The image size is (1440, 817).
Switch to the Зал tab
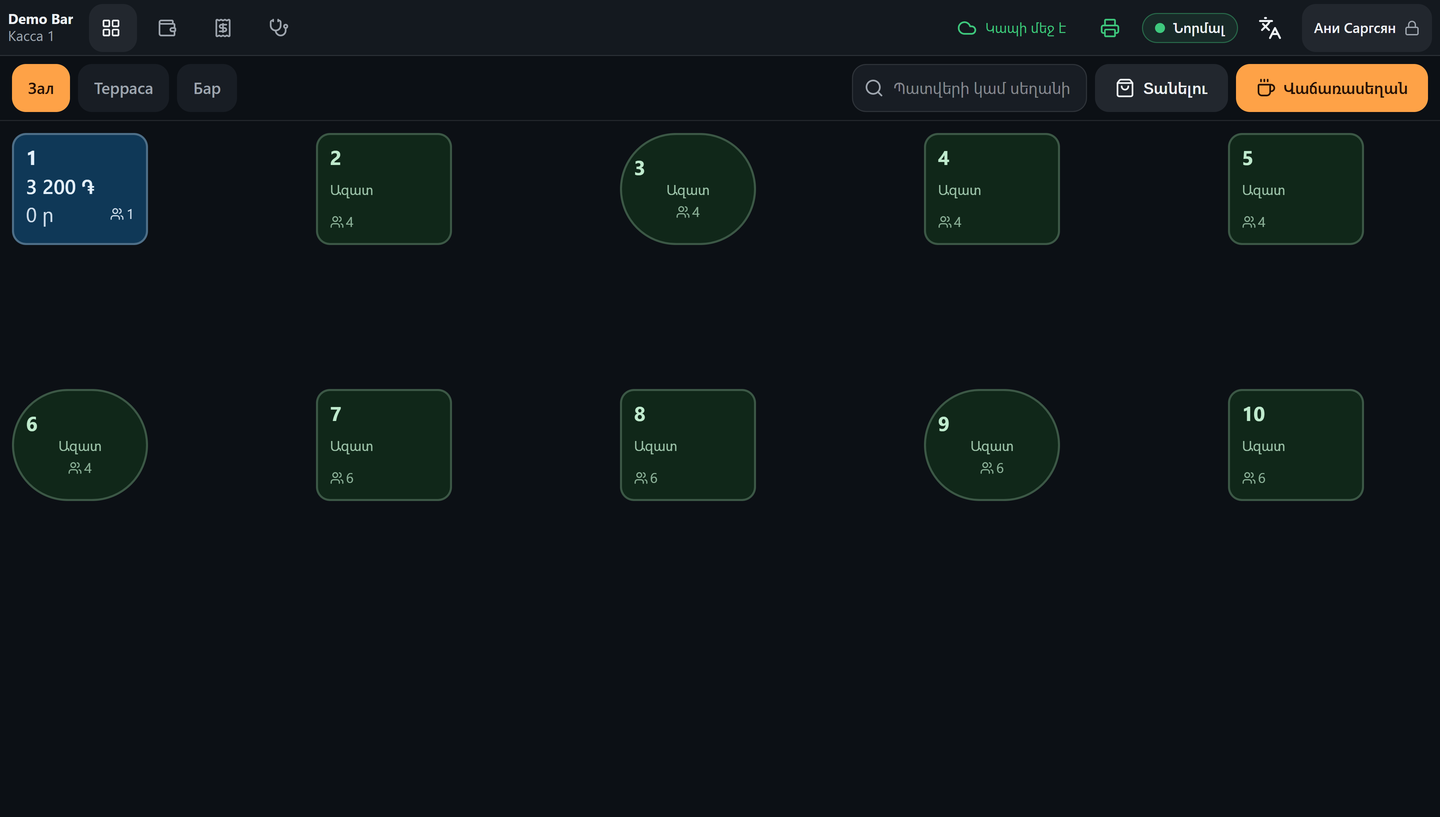pos(41,88)
